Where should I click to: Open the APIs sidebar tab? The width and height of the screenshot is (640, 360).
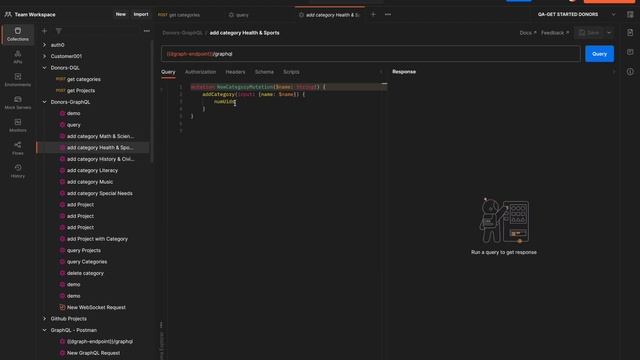click(18, 57)
